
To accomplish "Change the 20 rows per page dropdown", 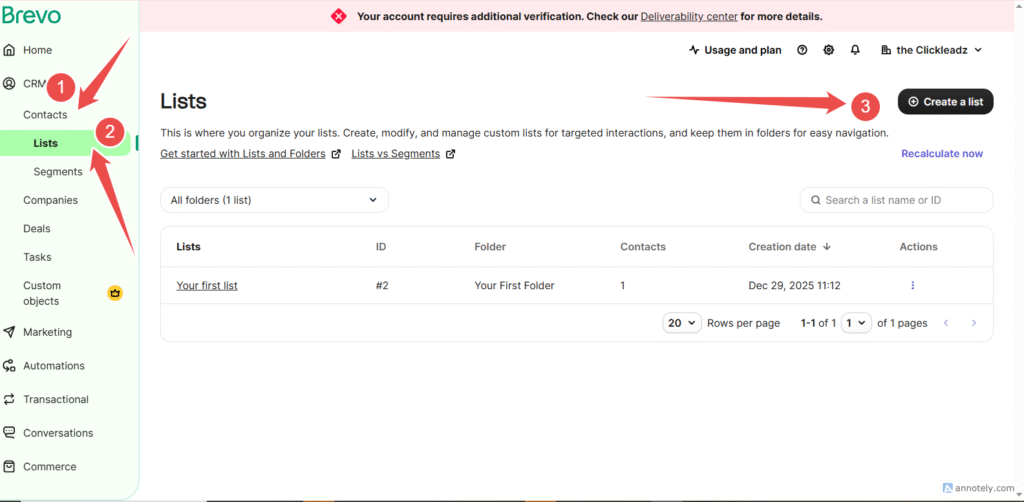I will click(682, 323).
